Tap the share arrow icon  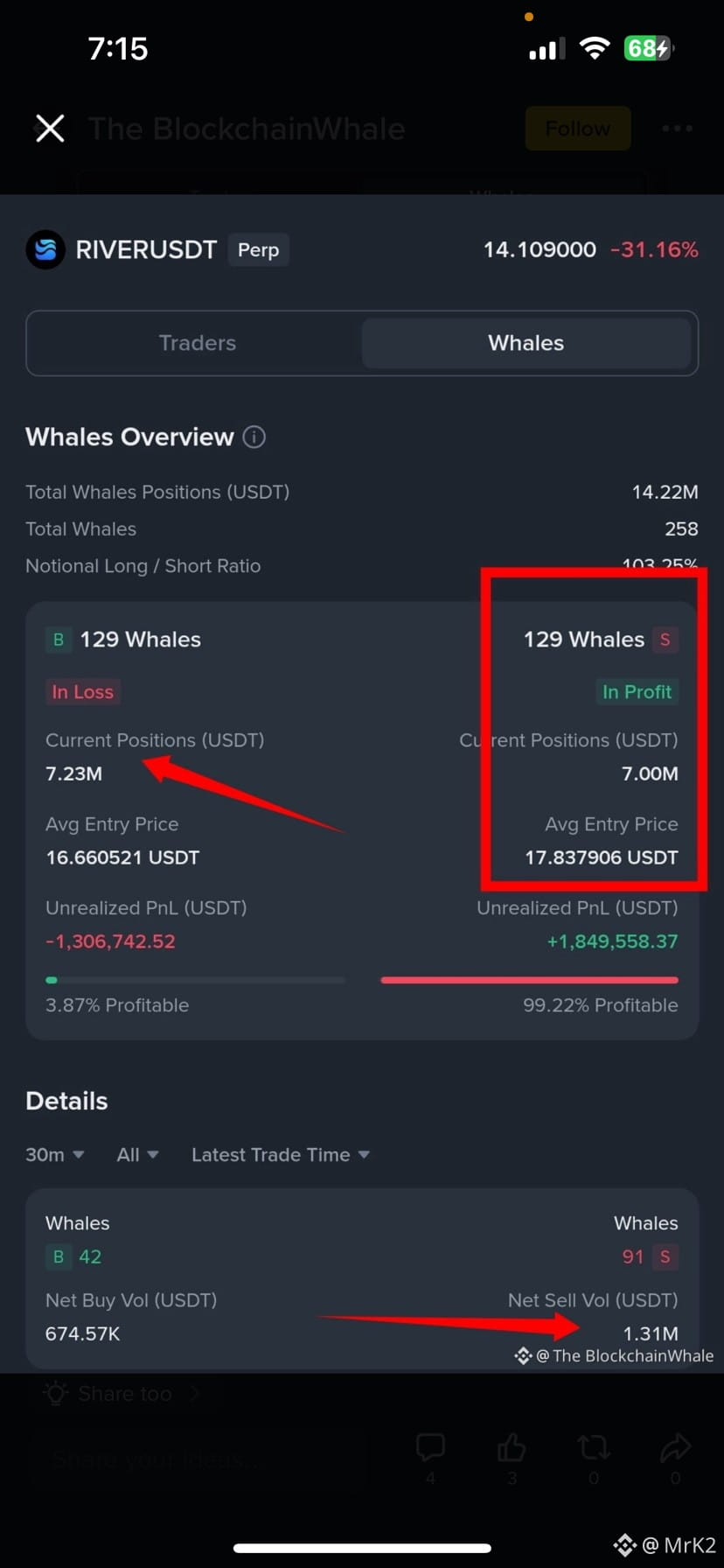675,1448
